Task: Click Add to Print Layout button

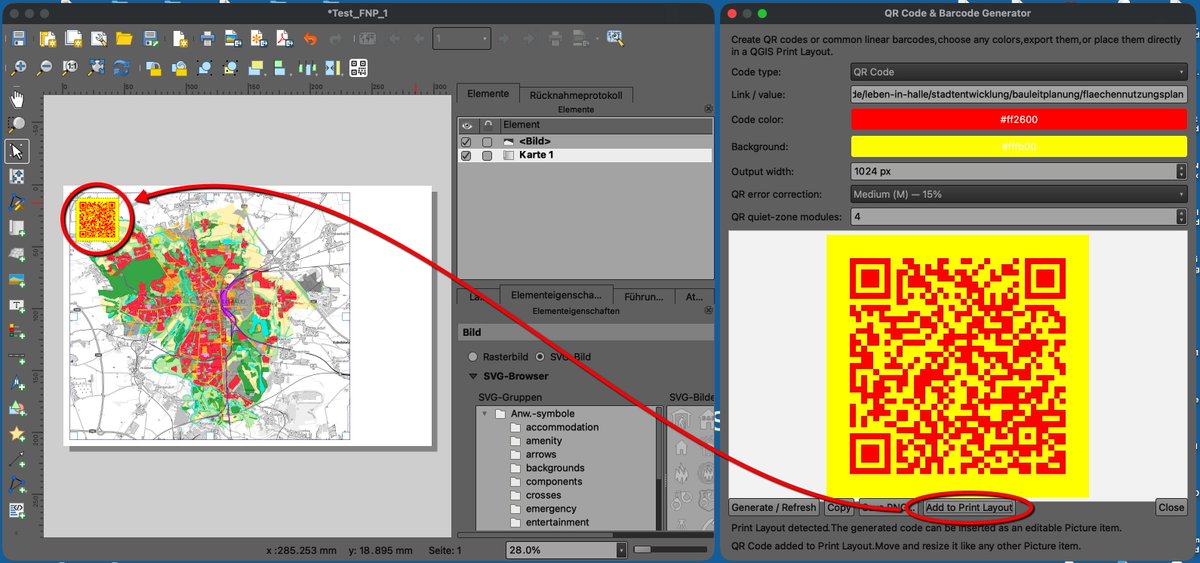Action: [969, 508]
